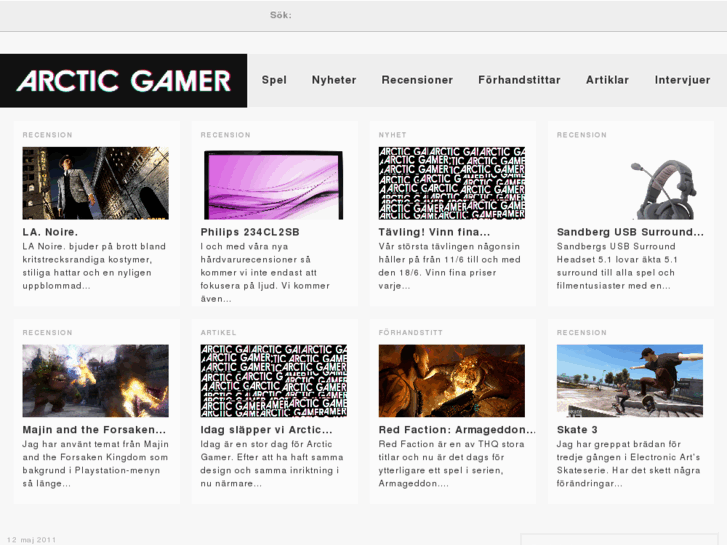
Task: Click the RECENSION label above Skate 3
Action: pos(581,333)
